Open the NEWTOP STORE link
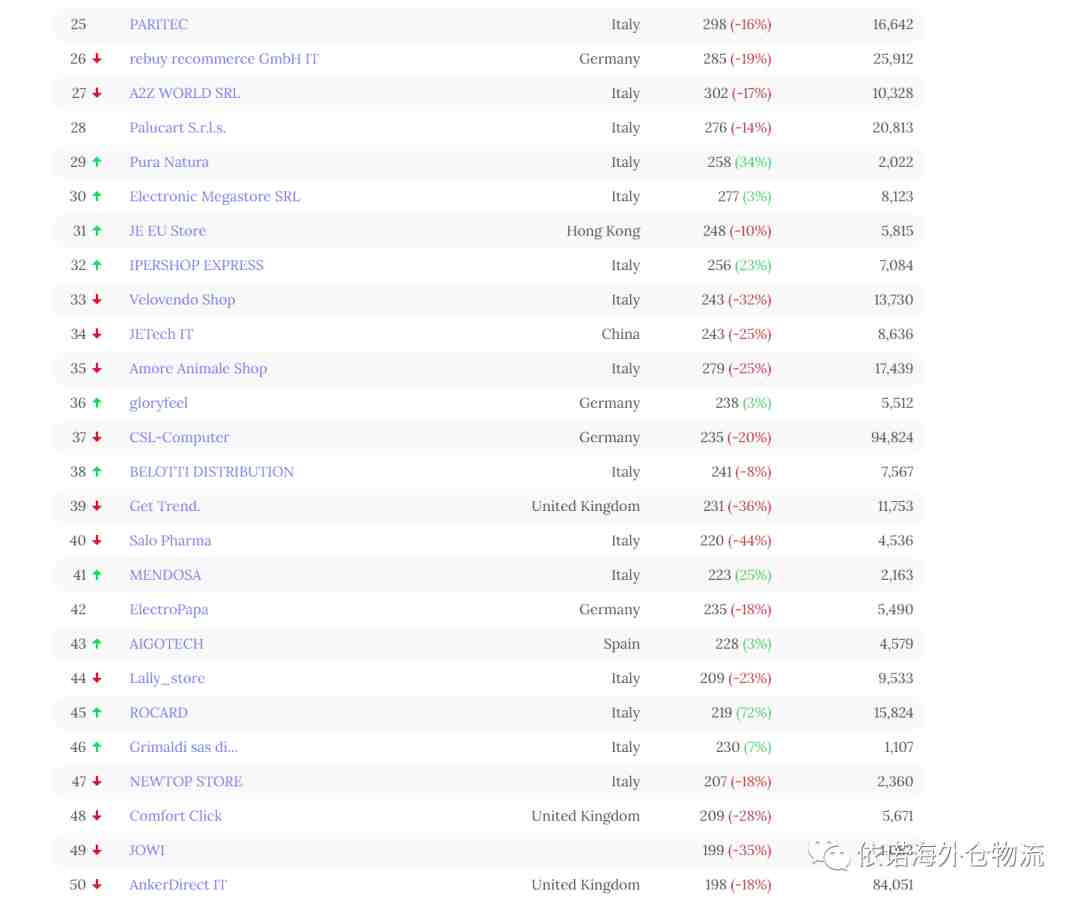This screenshot has height=903, width=1080. tap(186, 782)
